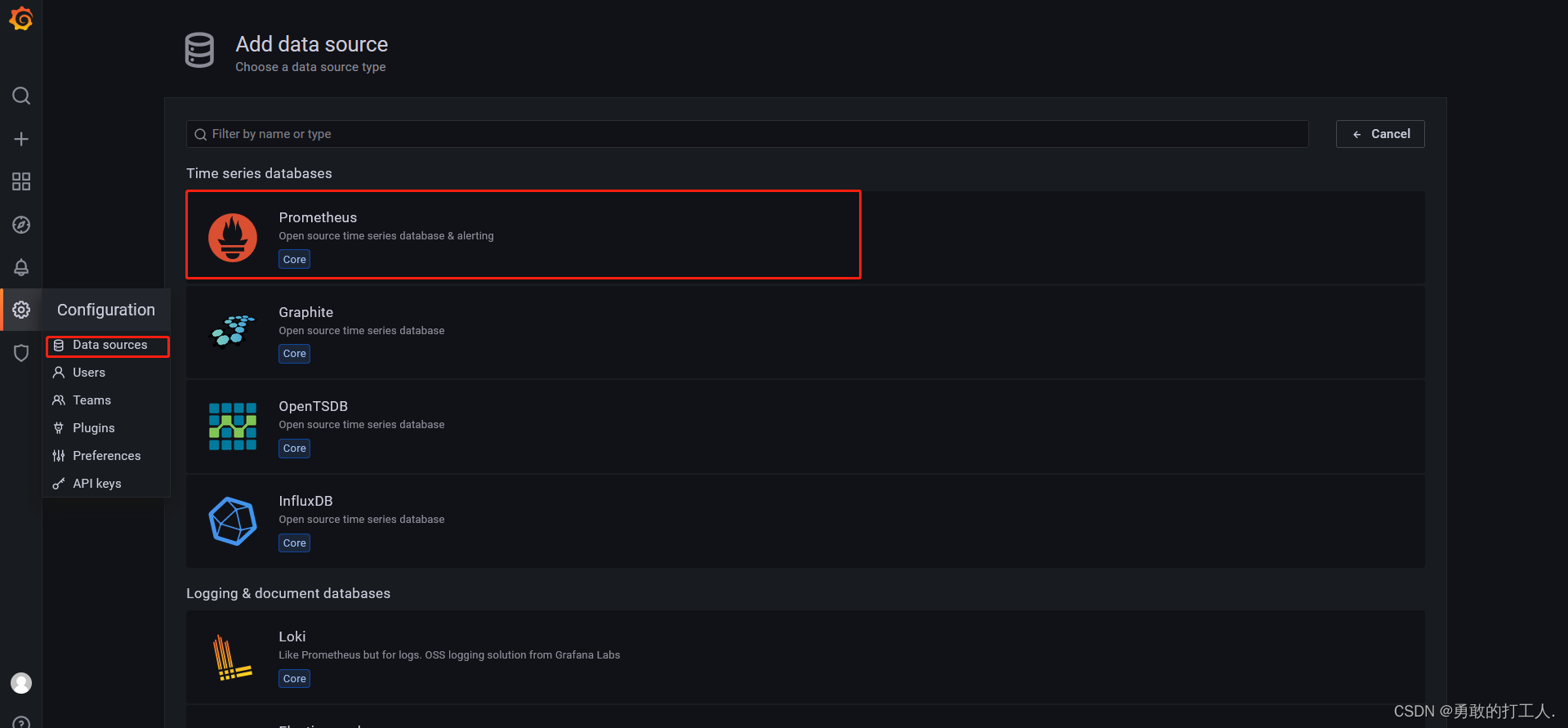Open API keys from the Configuration menu

pyautogui.click(x=97, y=483)
